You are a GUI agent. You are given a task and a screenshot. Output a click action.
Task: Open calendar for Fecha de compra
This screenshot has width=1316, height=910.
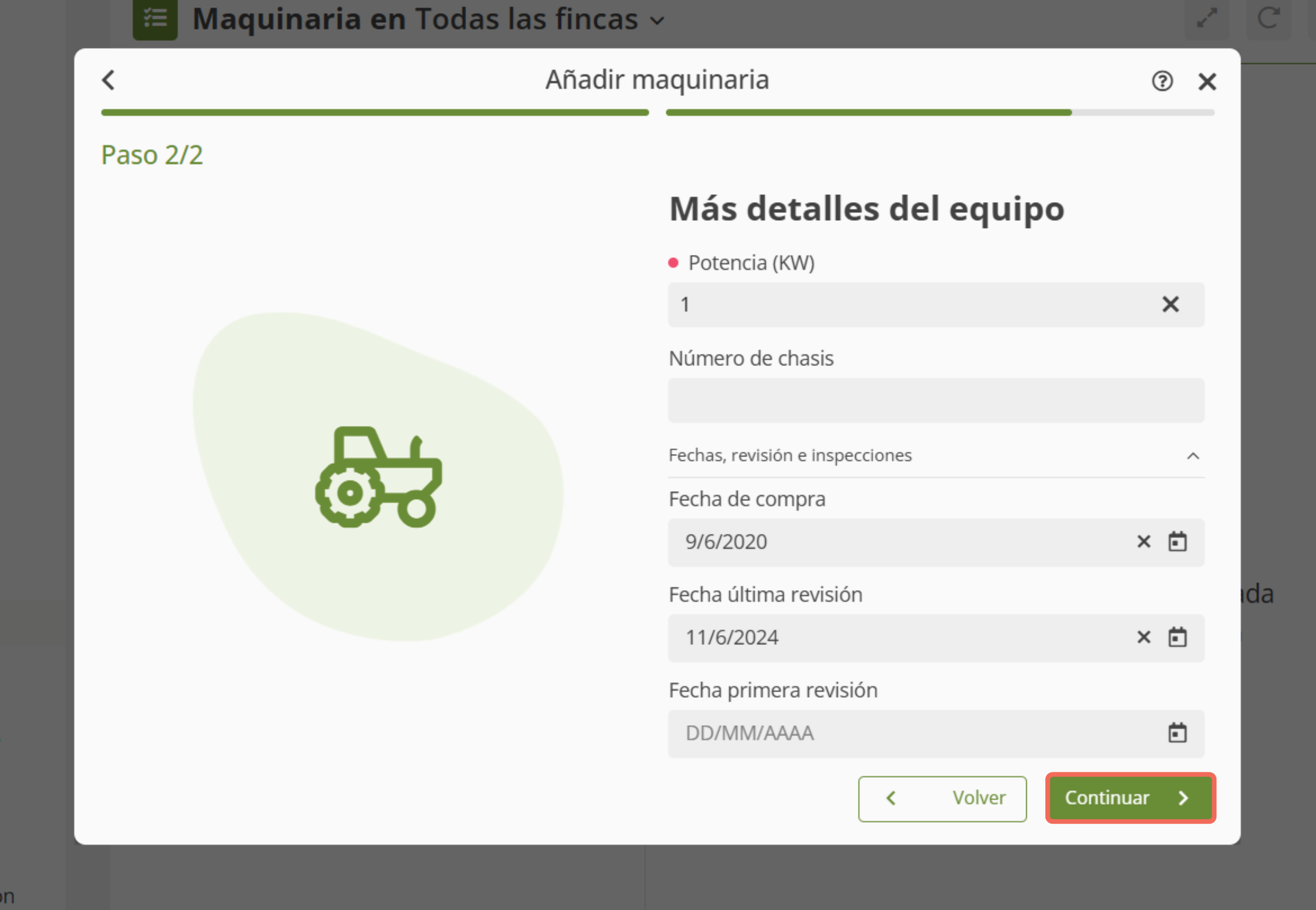[x=1177, y=542]
